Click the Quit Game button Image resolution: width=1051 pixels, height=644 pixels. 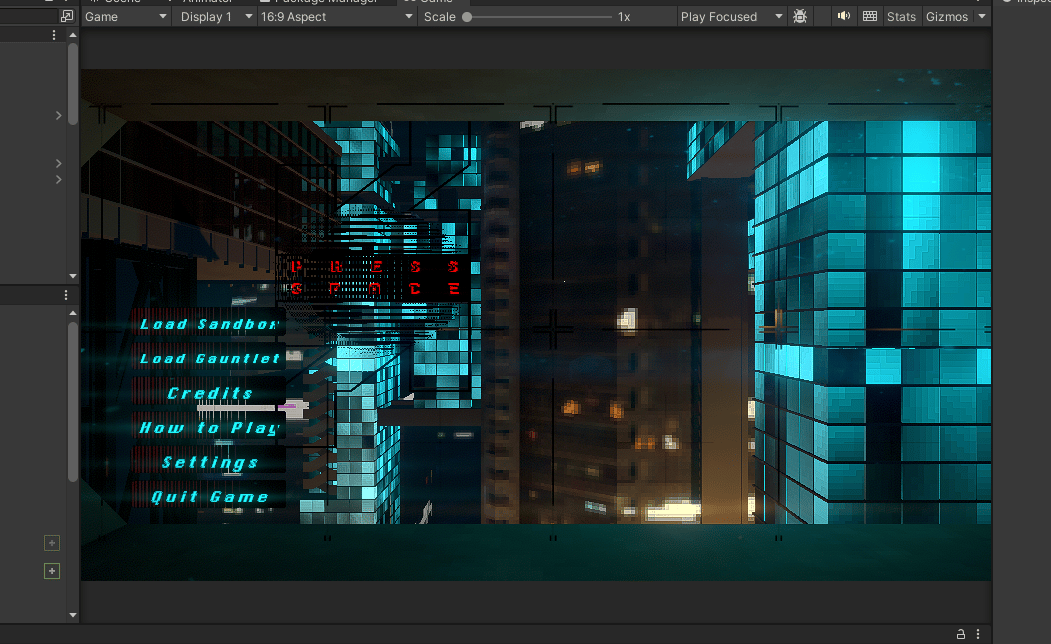pyautogui.click(x=208, y=497)
